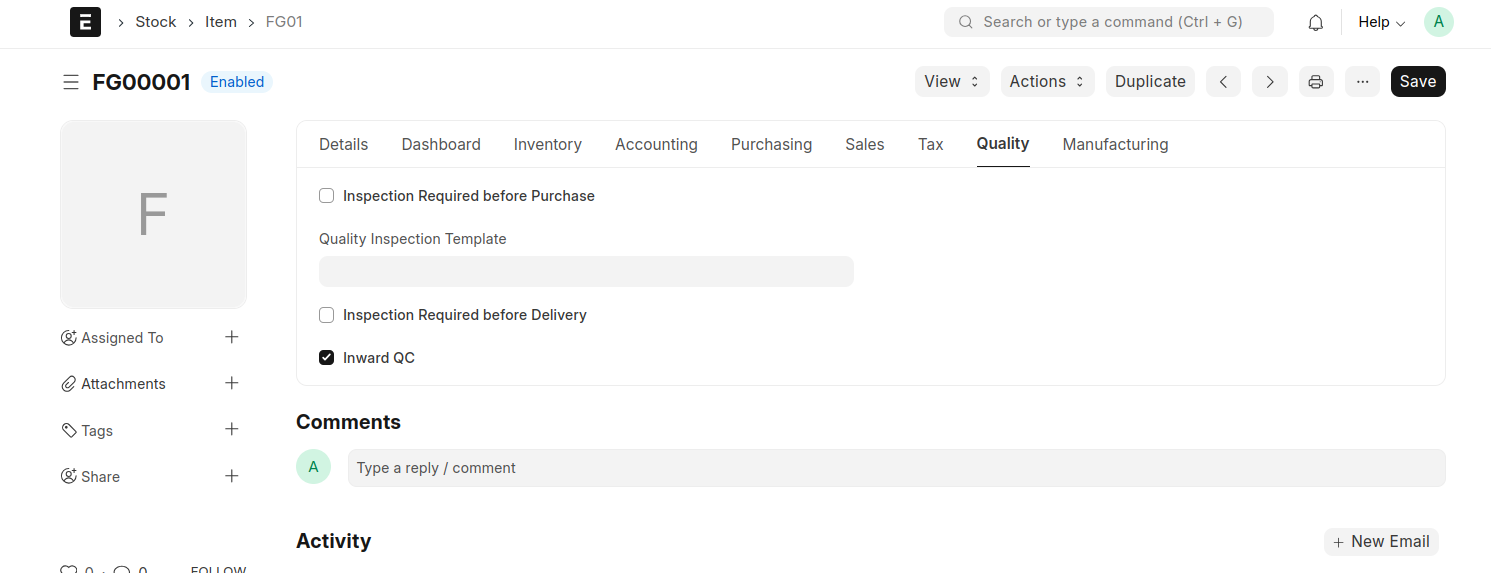Go to the next item record
This screenshot has height=573, width=1491.
tap(1269, 82)
